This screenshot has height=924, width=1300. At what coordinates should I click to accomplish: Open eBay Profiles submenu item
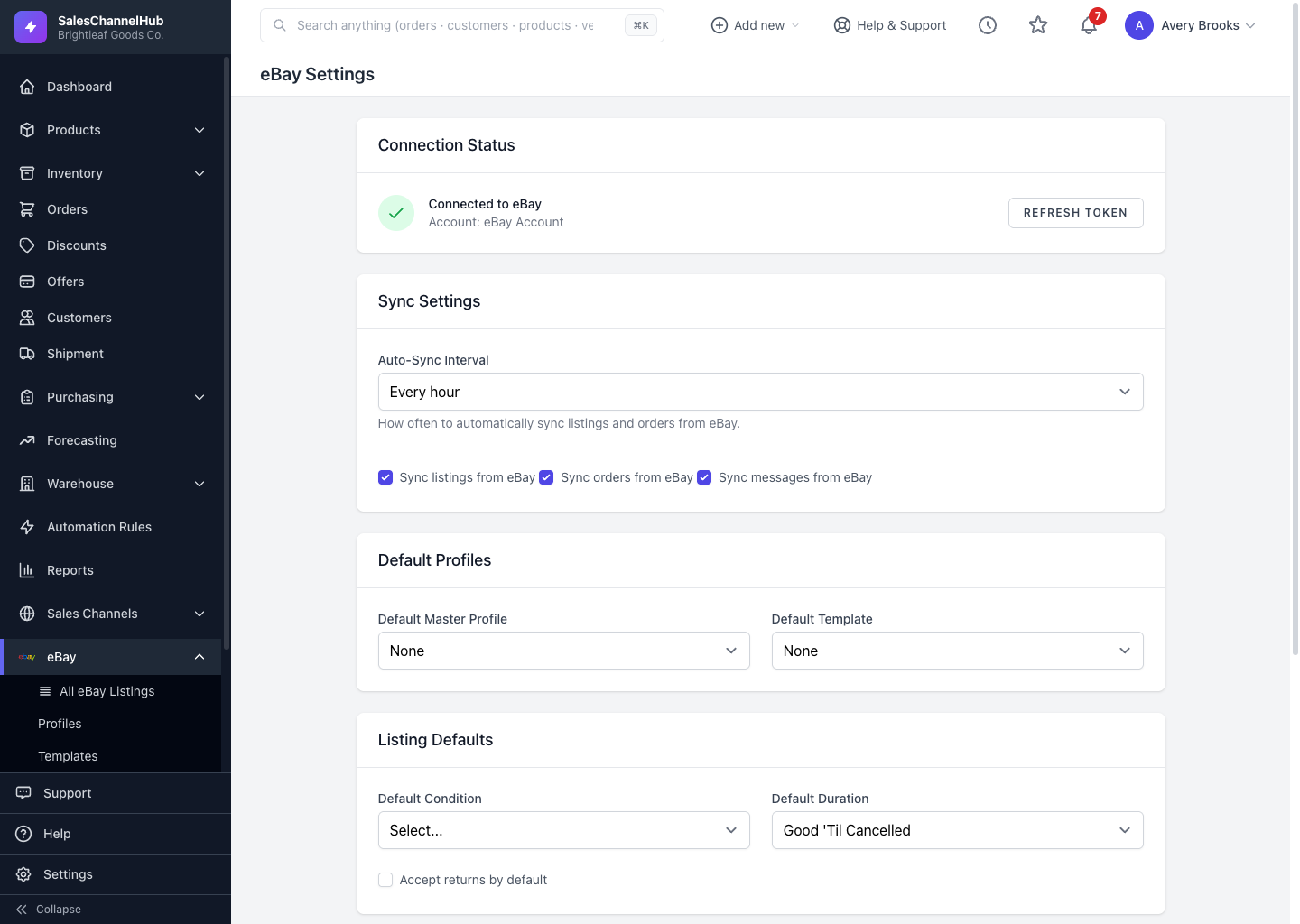click(x=110, y=724)
